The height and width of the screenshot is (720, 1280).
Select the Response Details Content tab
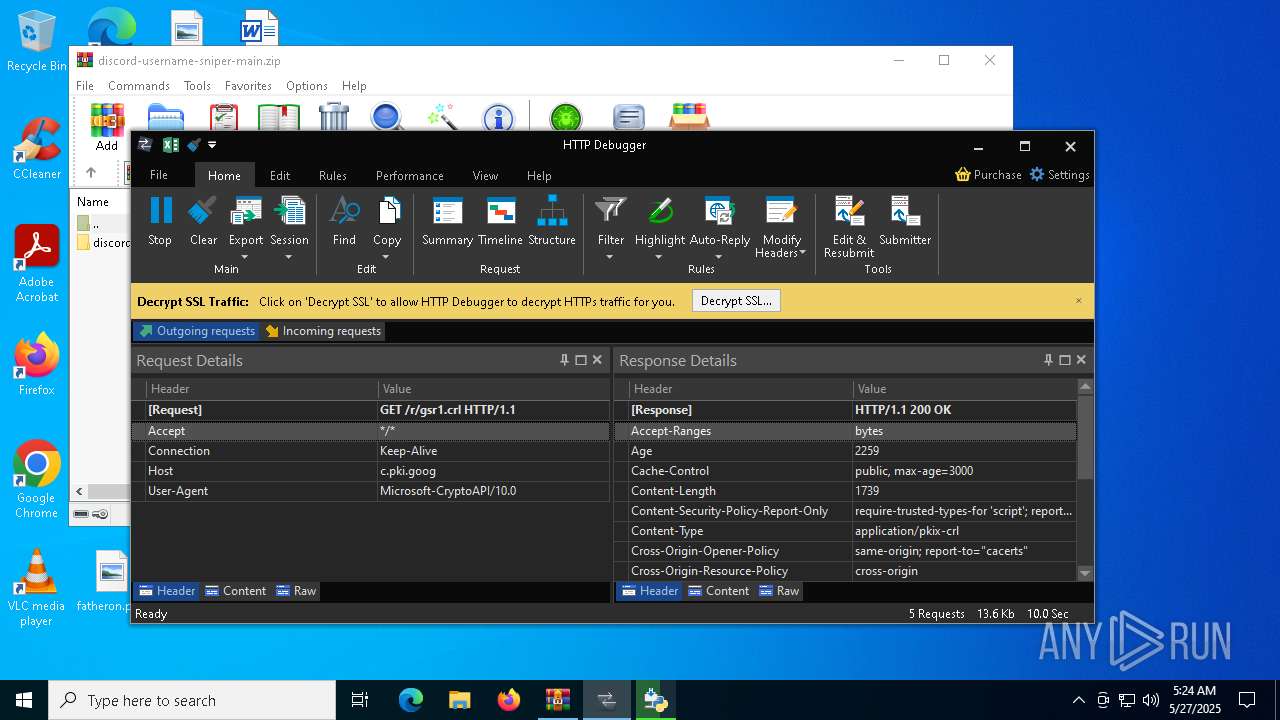click(718, 591)
